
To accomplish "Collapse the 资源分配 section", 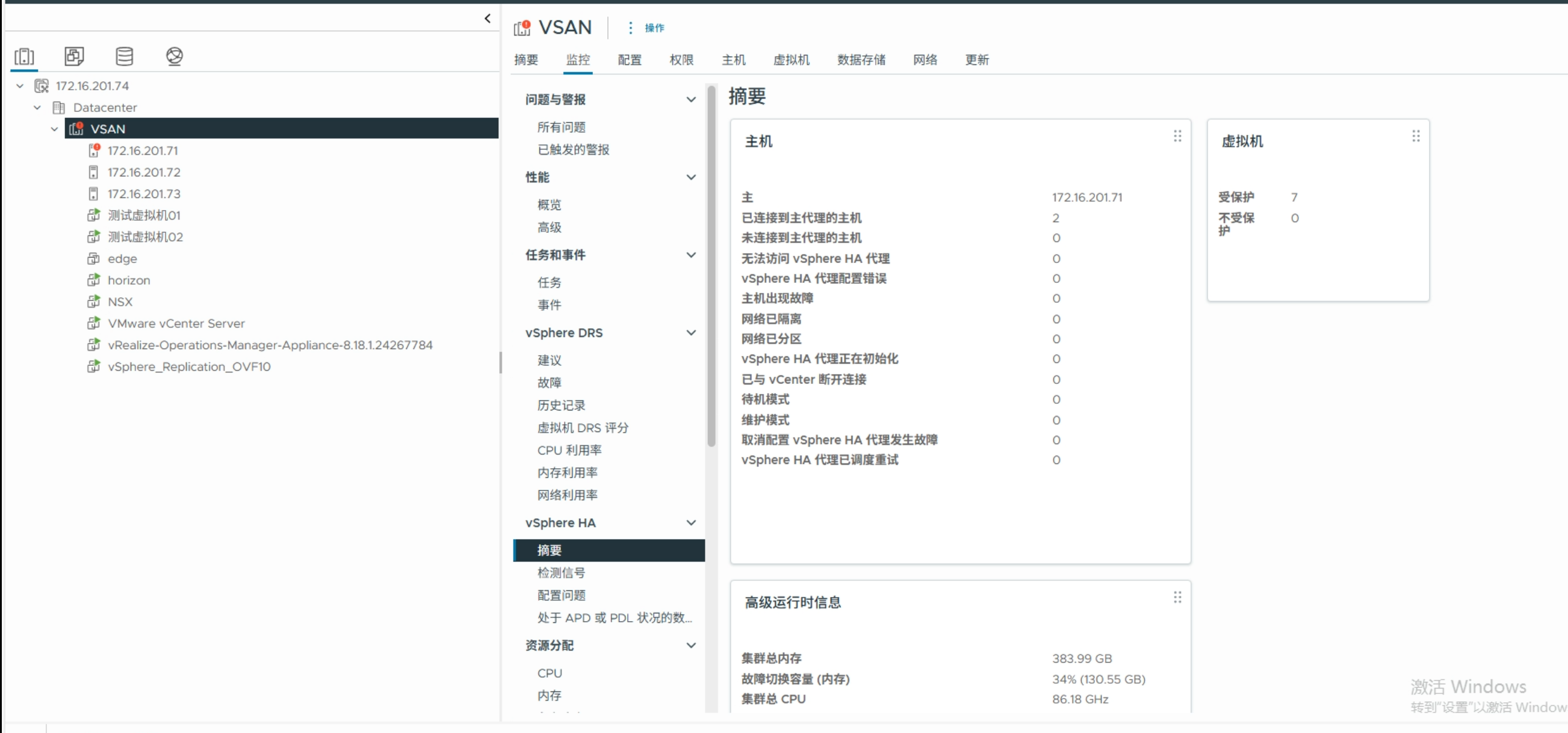I will (x=691, y=645).
